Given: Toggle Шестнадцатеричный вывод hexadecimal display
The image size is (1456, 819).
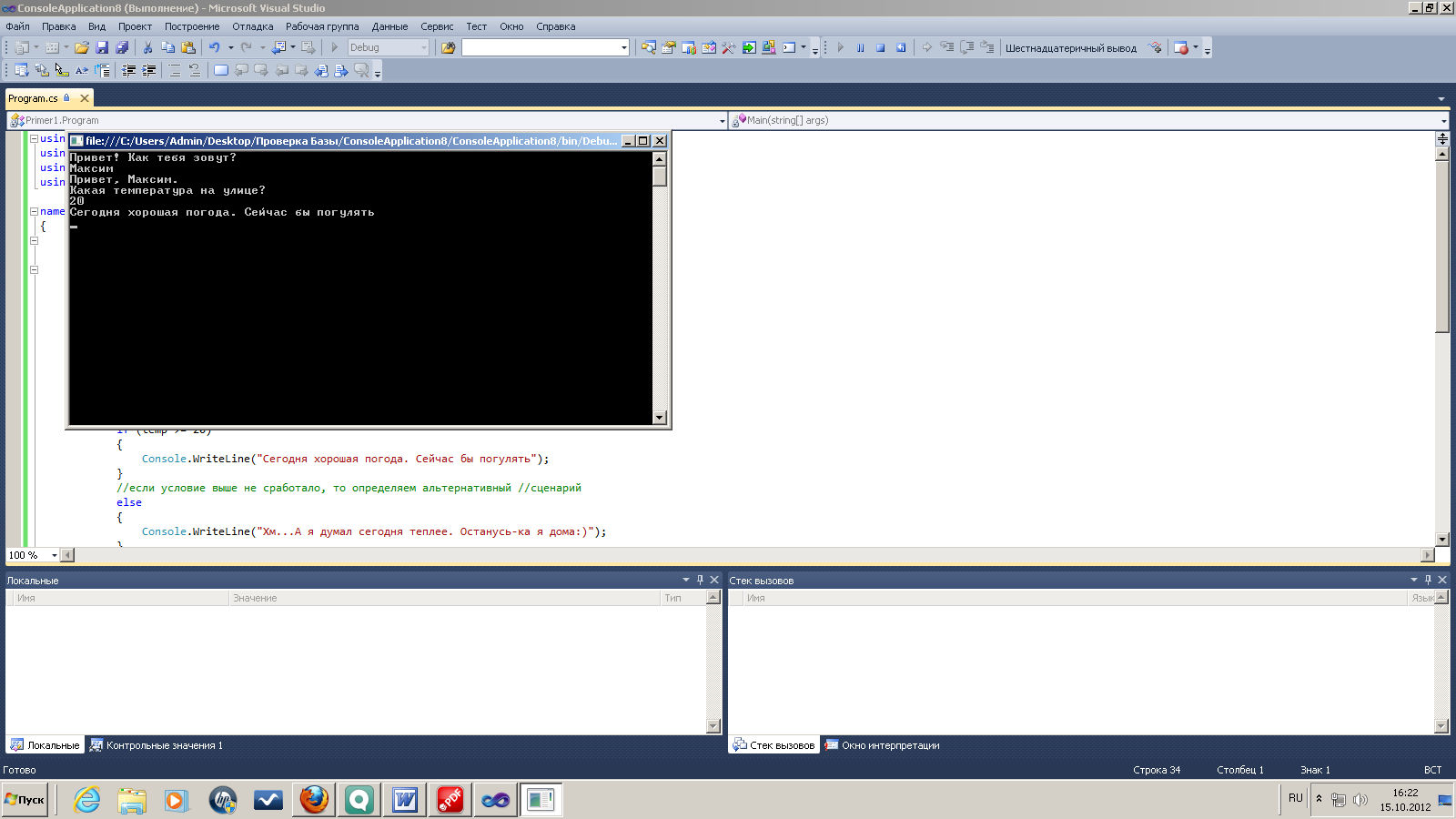Looking at the screenshot, I should click(1070, 48).
